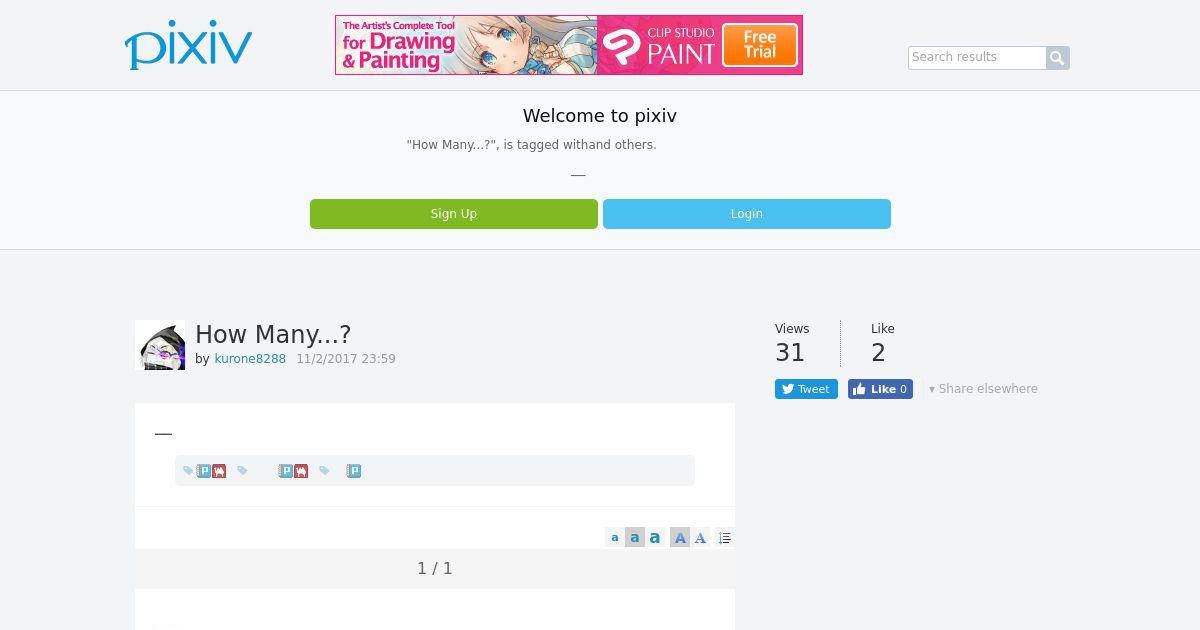Select medium font size option
Screen dimensions: 1200x630
click(635, 538)
